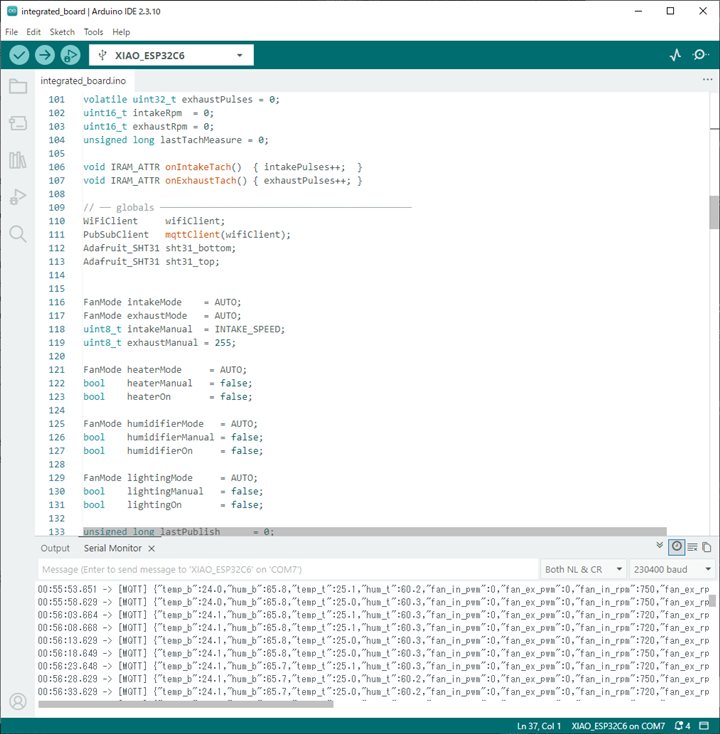Click lastTachMeasure on line 104
720x734 pixels.
201,140
